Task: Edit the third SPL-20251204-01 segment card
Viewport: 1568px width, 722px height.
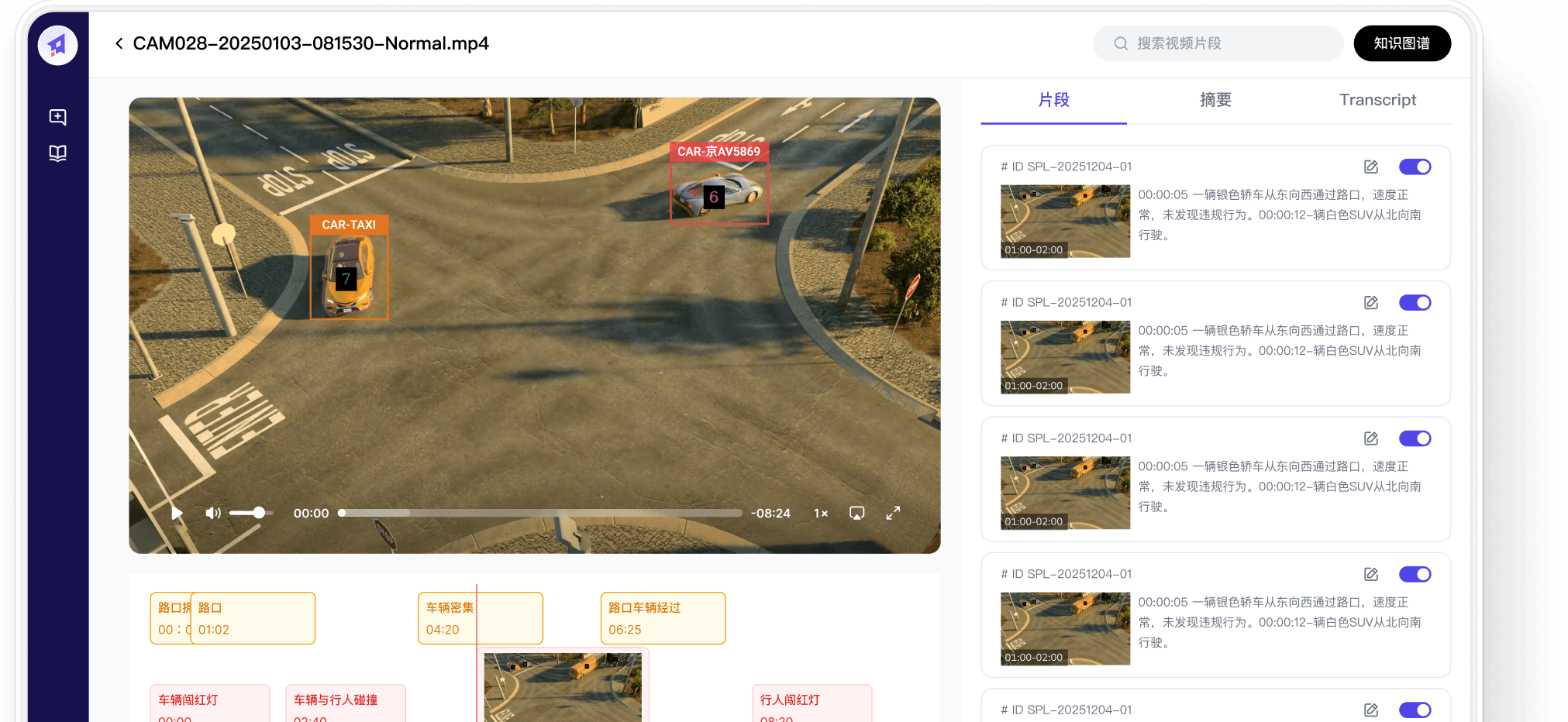Action: click(x=1371, y=438)
